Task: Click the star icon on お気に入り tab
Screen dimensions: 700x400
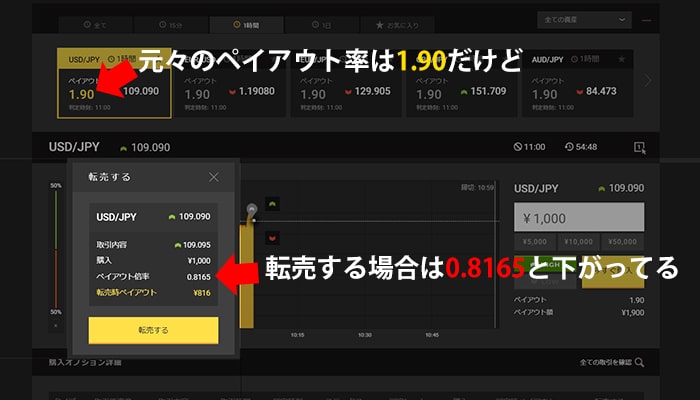Action: coord(379,25)
